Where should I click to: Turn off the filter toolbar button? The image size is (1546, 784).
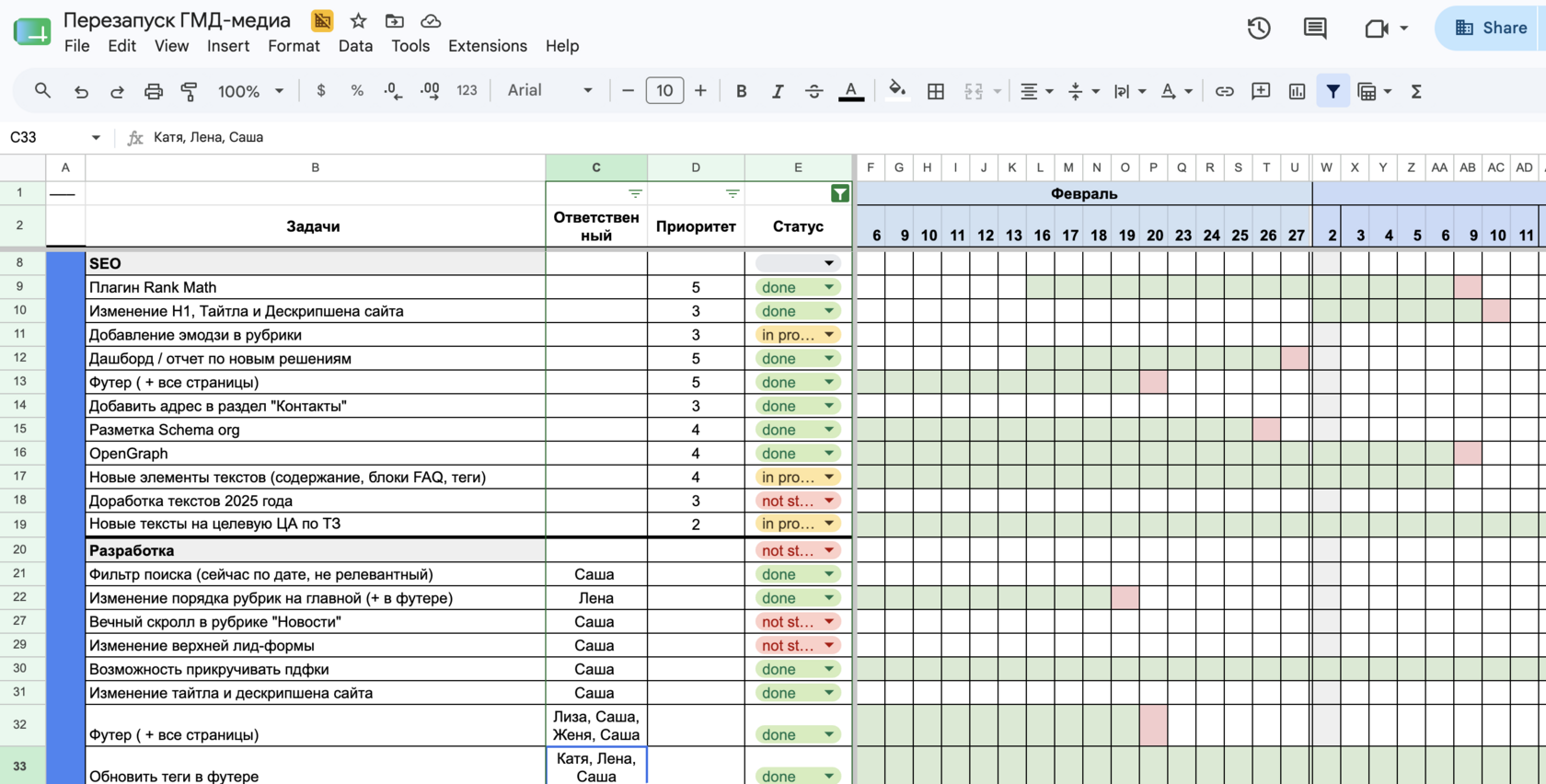click(1333, 91)
